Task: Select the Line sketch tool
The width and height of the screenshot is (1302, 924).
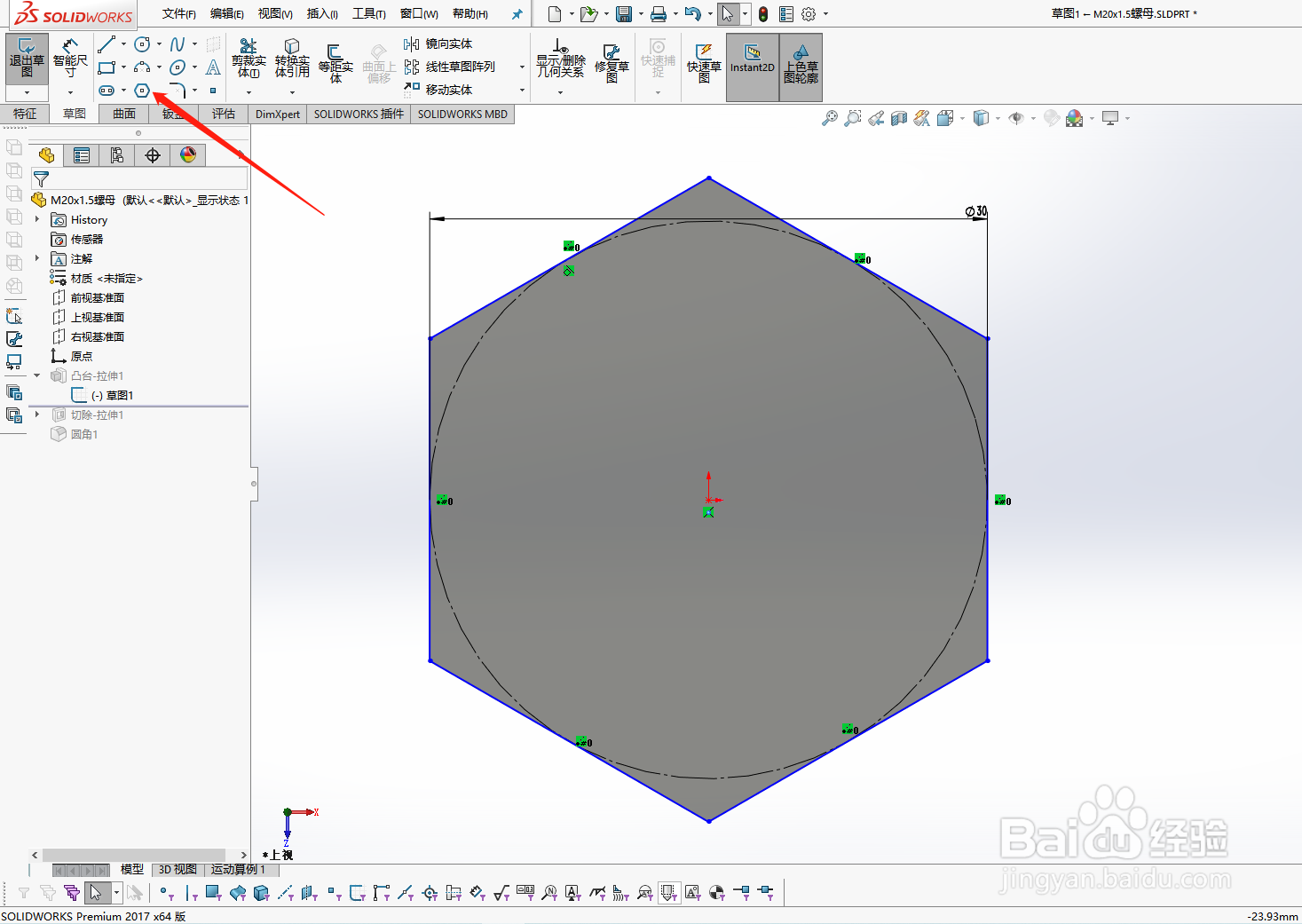Action: point(107,43)
